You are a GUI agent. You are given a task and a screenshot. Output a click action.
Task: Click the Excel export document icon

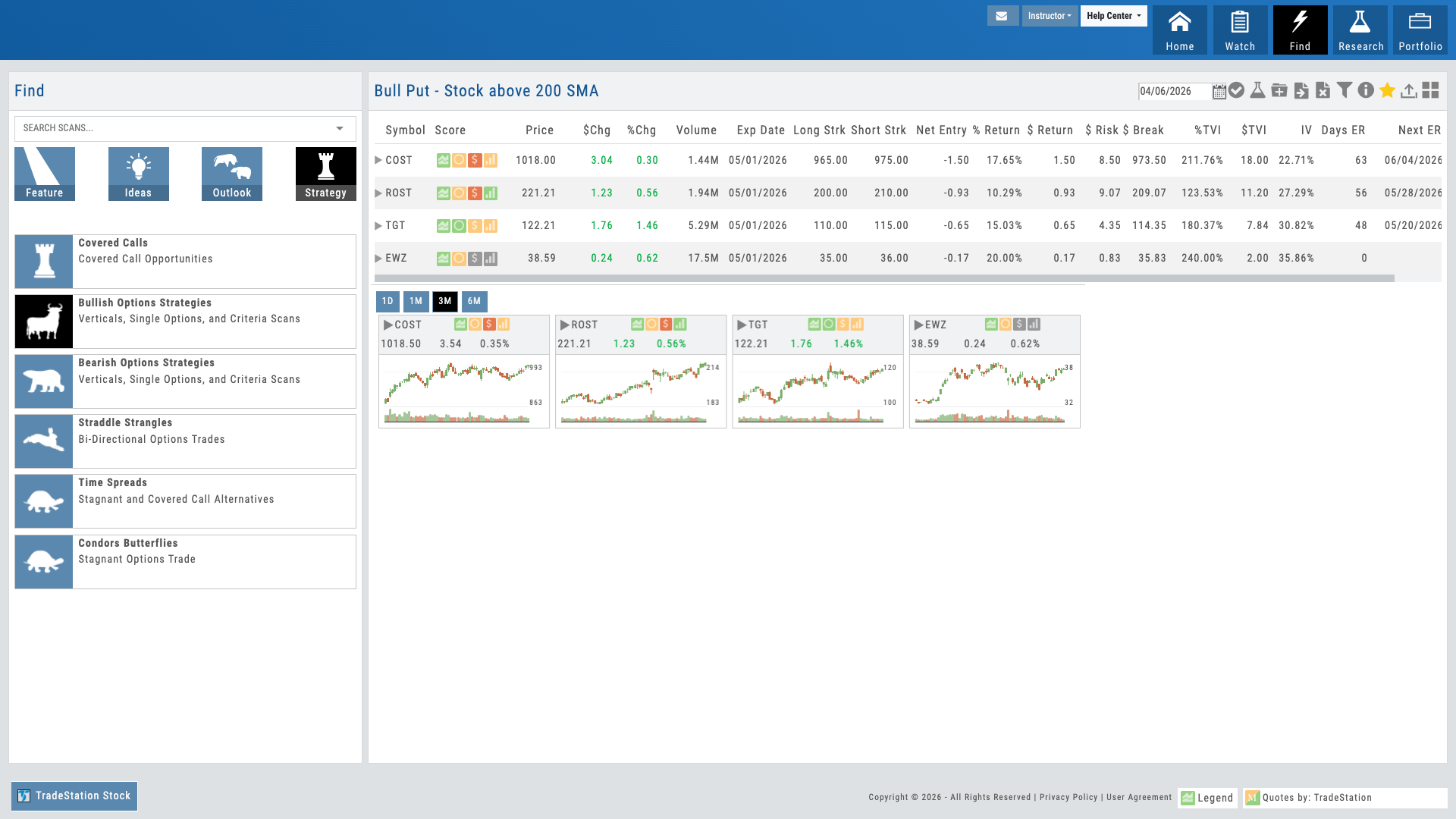pyautogui.click(x=1323, y=91)
